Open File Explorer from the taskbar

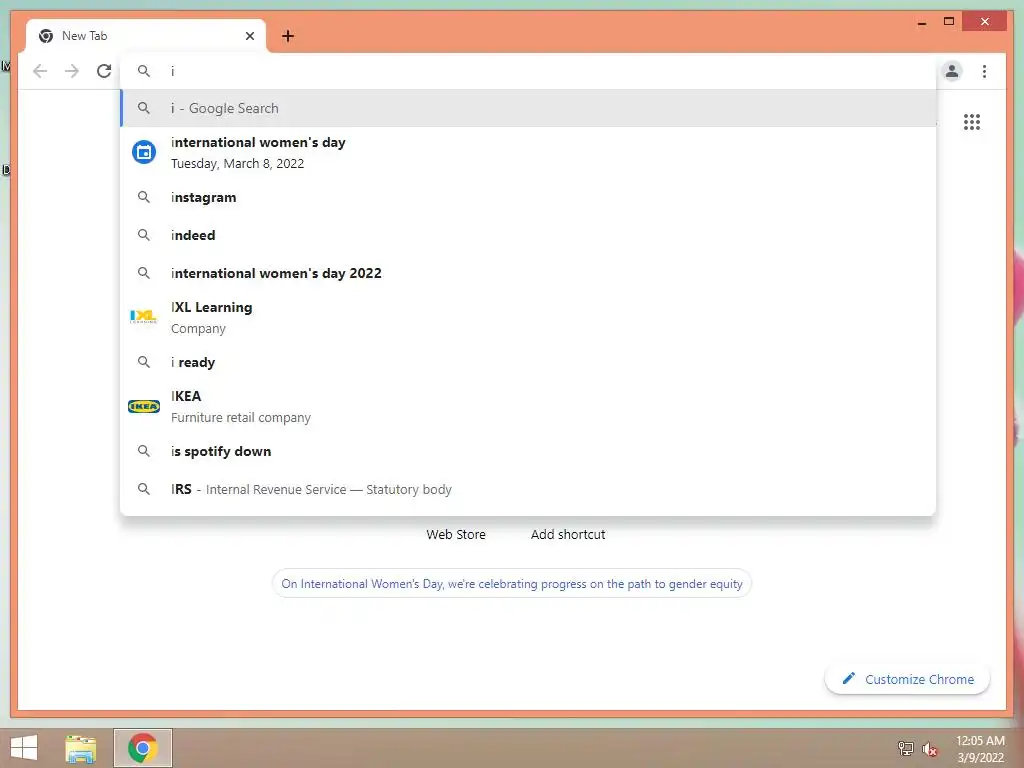pos(81,748)
